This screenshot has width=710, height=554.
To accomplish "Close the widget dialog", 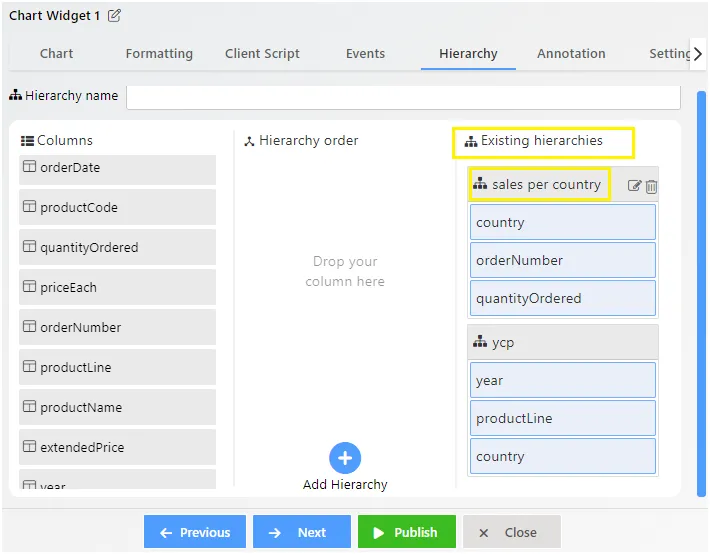I will point(512,532).
